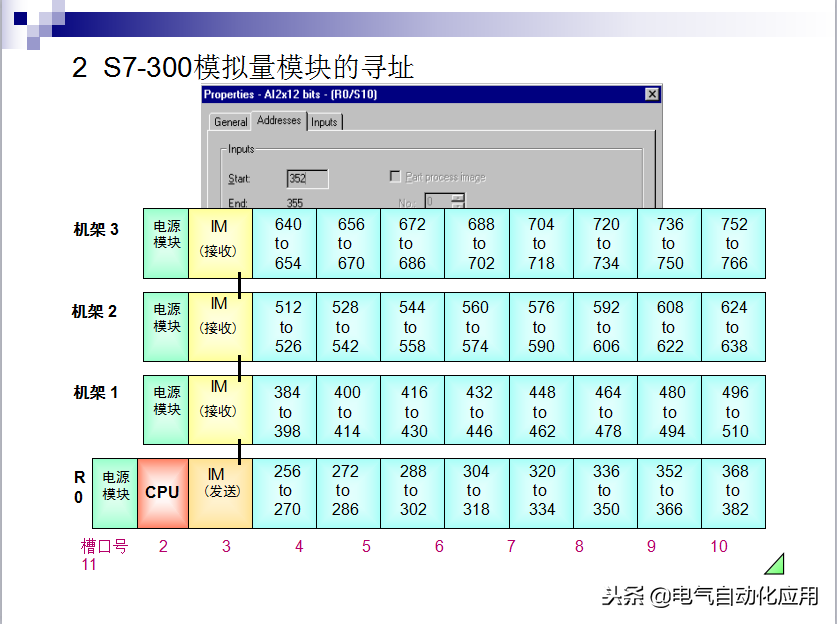Screen dimensions: 837x624
Task: Click the cell 720 to 734
Action: click(606, 243)
